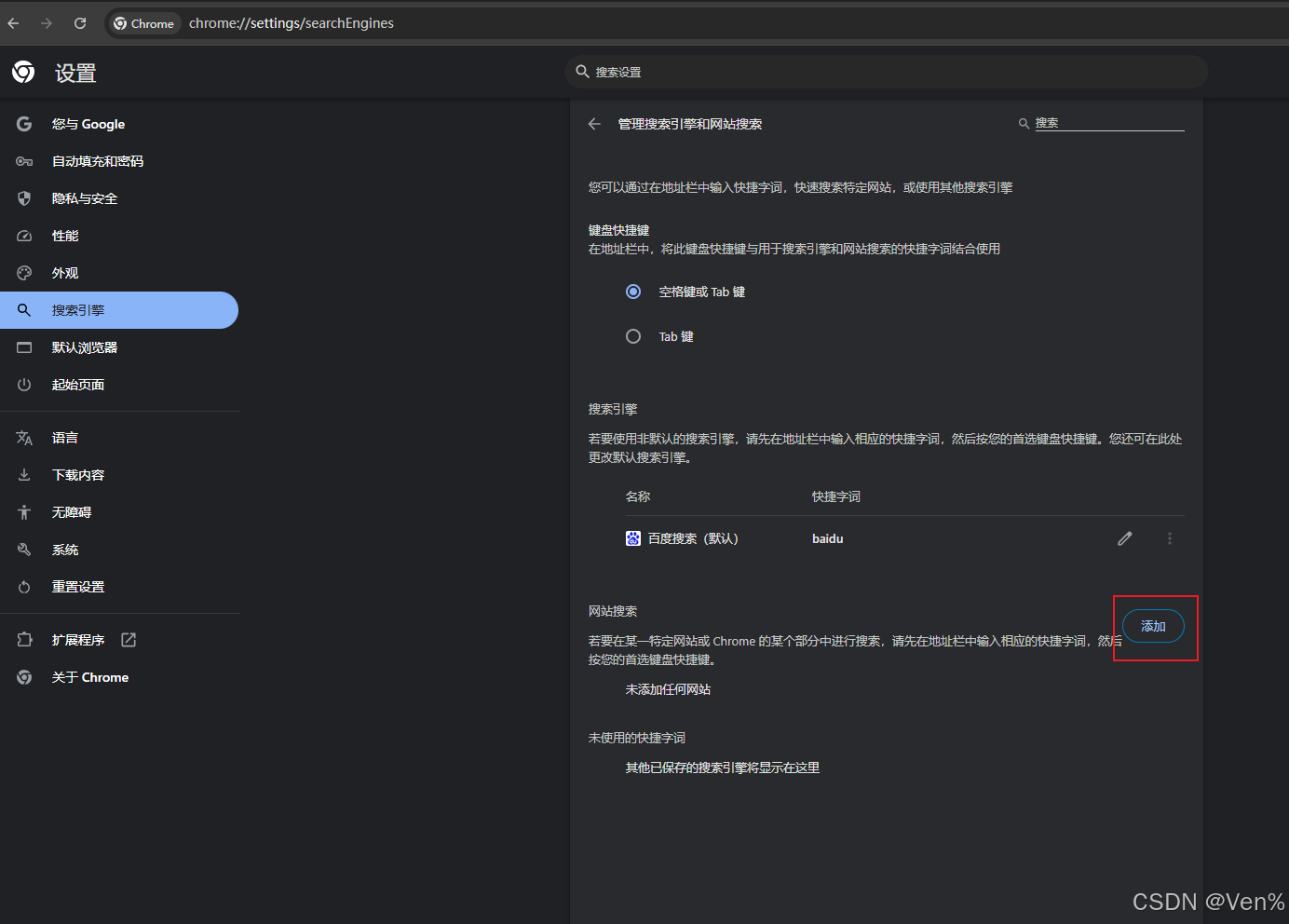Click the 快捷字词 column header

pos(836,496)
